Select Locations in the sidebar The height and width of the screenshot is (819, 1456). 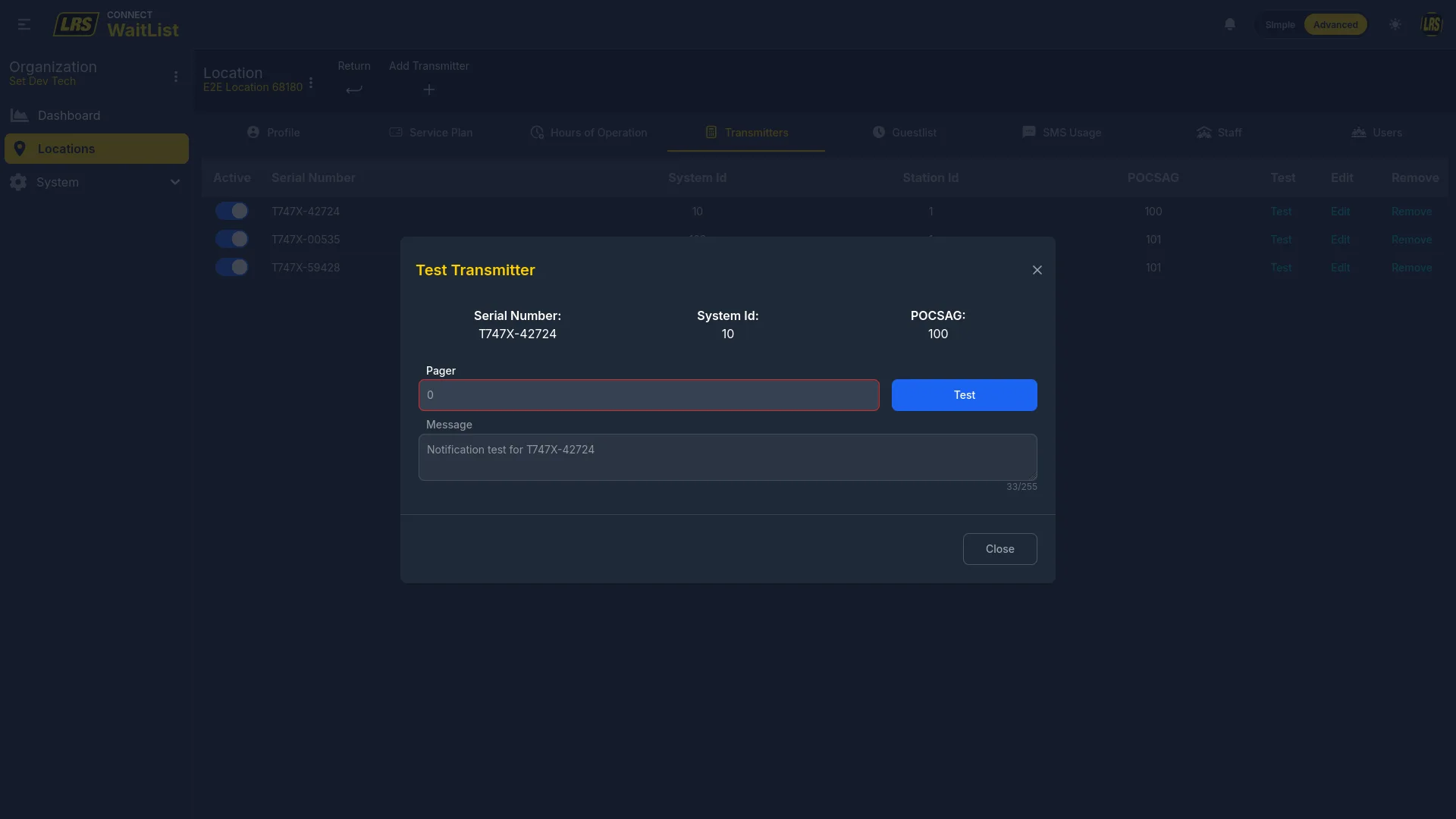click(x=96, y=149)
